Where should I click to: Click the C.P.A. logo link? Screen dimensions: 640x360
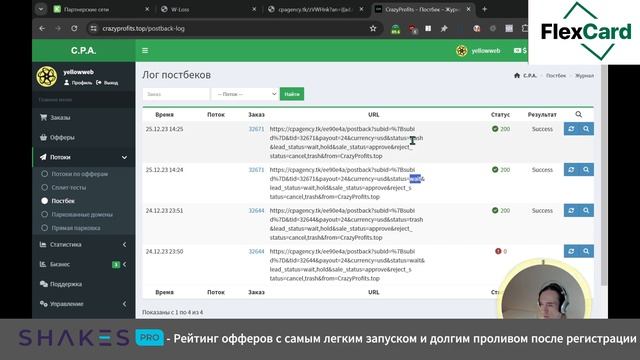pyautogui.click(x=83, y=51)
